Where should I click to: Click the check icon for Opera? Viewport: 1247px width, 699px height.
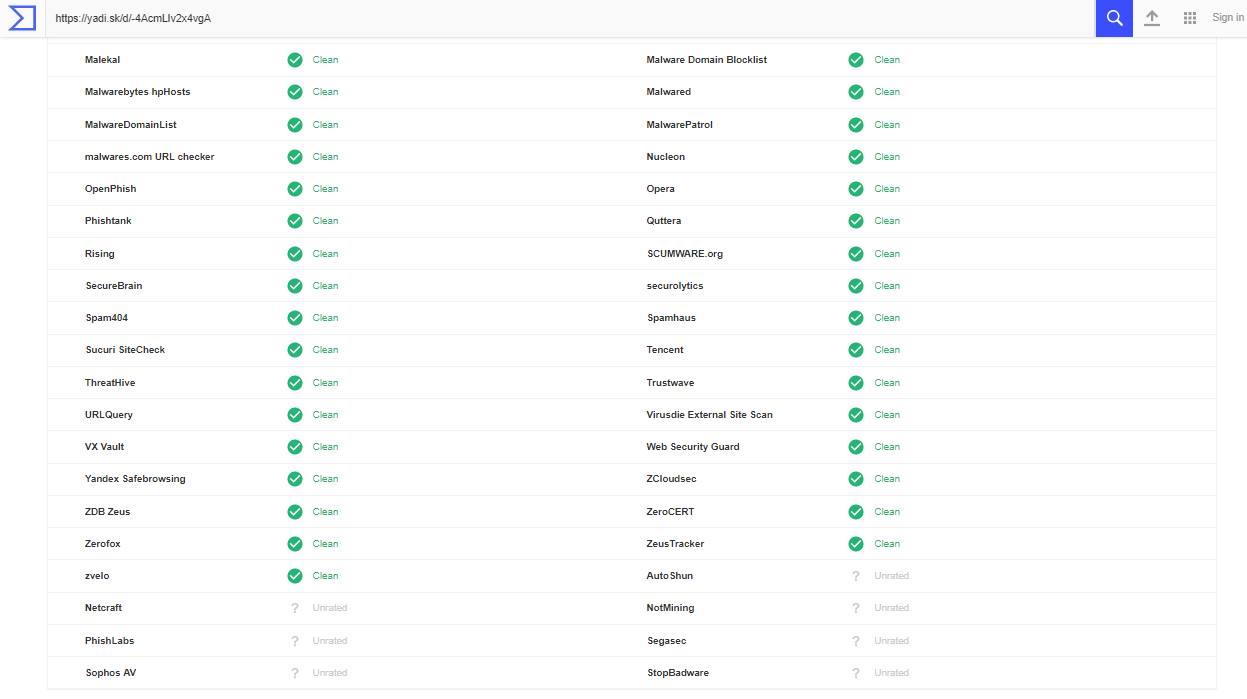pyautogui.click(x=856, y=189)
